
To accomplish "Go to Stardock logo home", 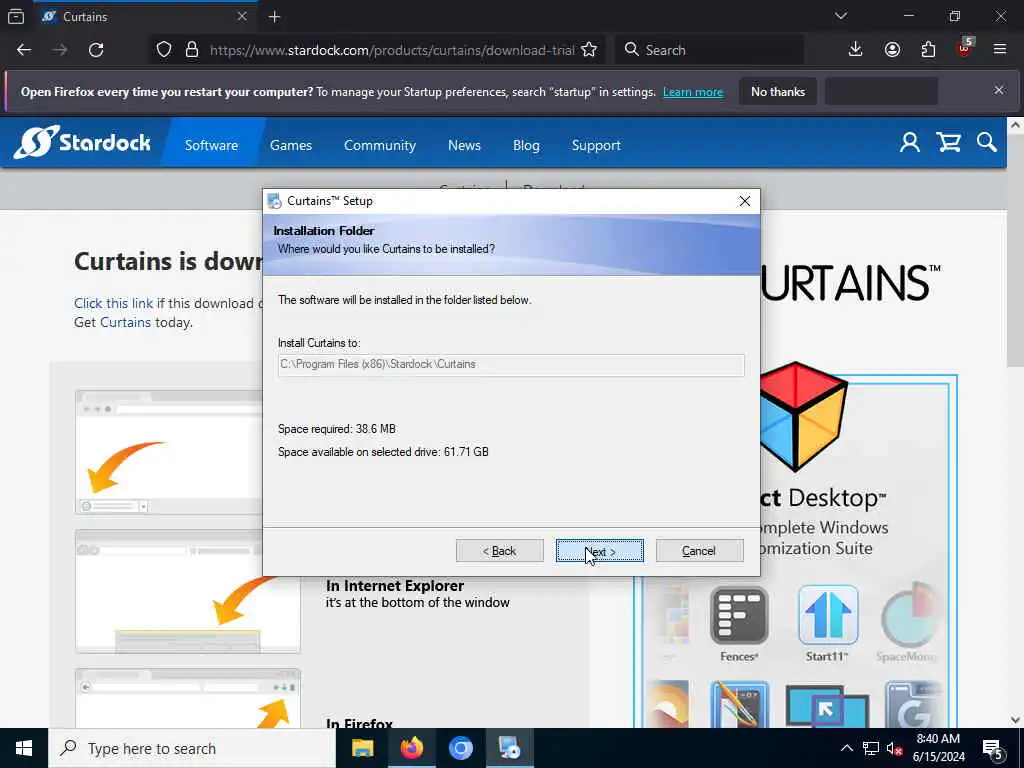I will pyautogui.click(x=83, y=142).
